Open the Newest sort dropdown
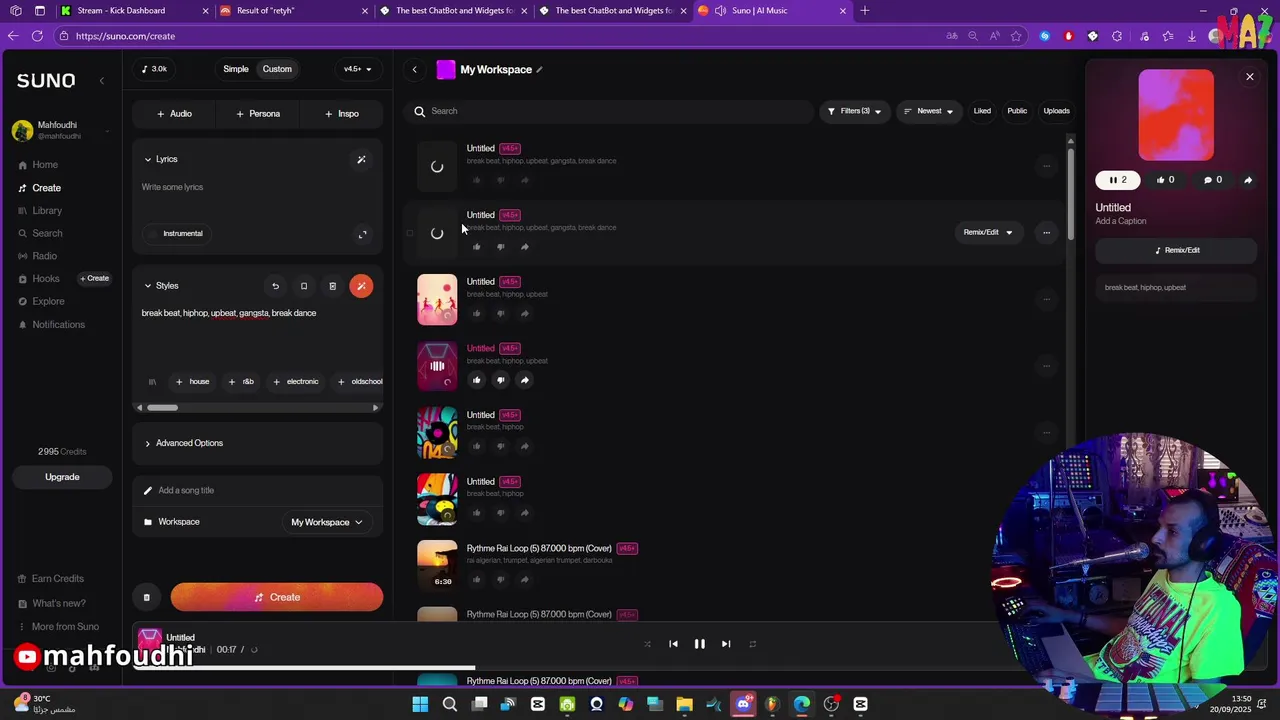Image resolution: width=1280 pixels, height=720 pixels. pos(928,111)
